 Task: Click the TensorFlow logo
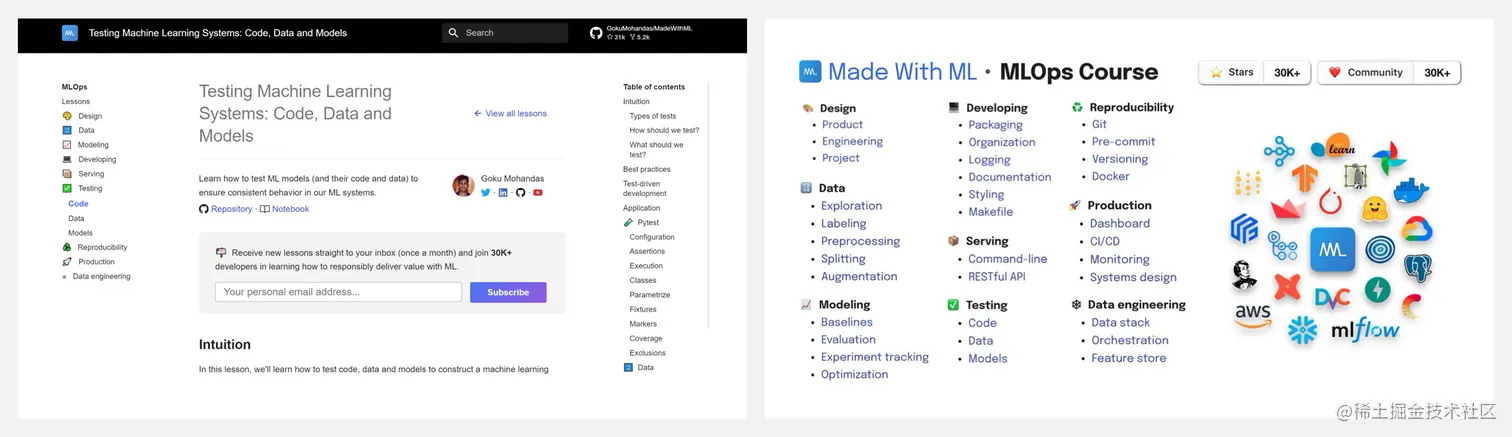point(1305,178)
